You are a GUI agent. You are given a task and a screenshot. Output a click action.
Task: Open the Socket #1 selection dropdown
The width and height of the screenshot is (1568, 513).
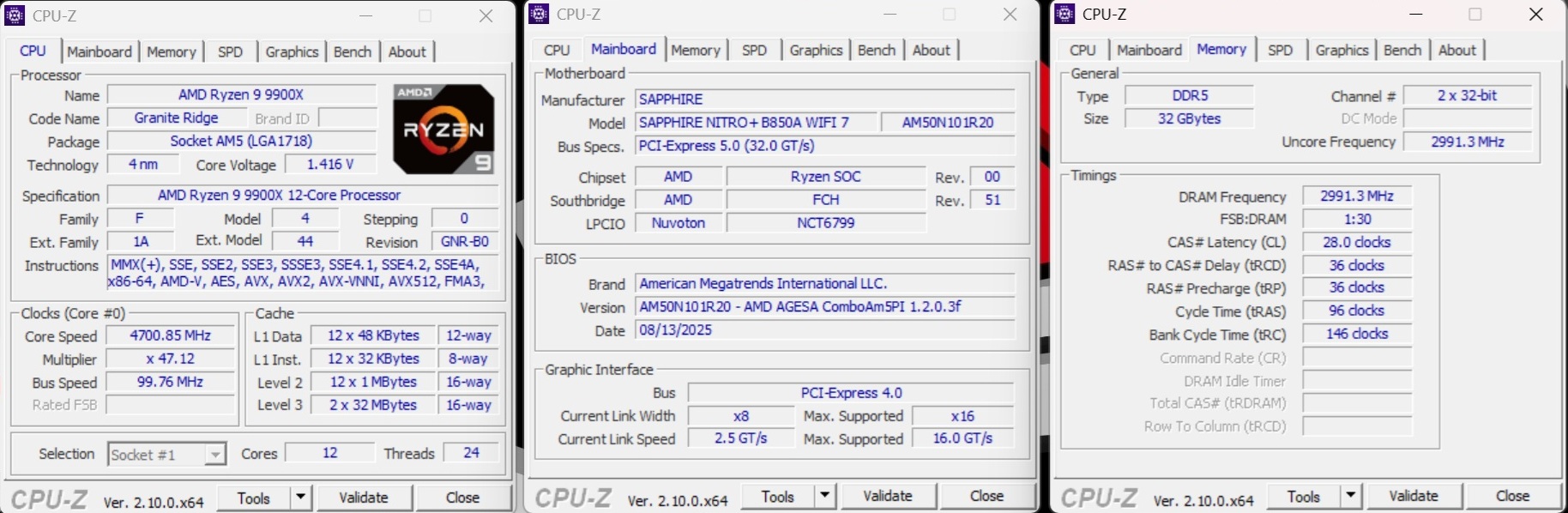pyautogui.click(x=167, y=454)
